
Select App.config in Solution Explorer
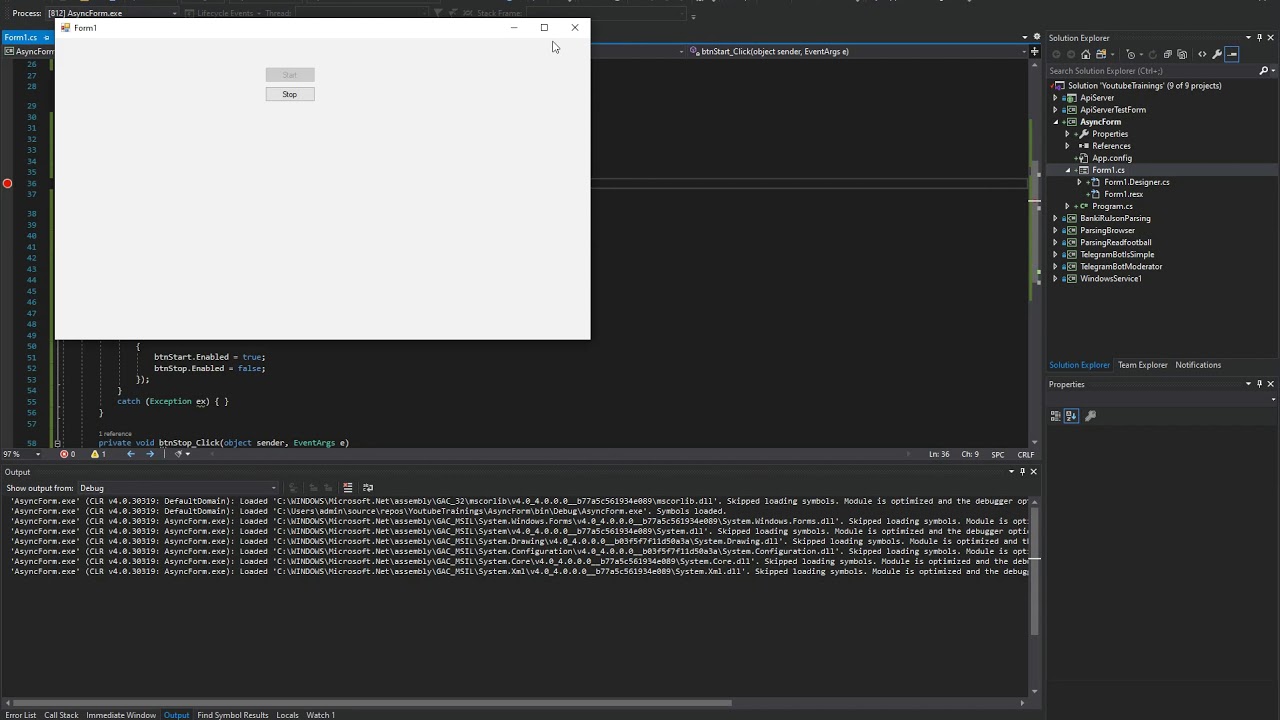click(1112, 158)
